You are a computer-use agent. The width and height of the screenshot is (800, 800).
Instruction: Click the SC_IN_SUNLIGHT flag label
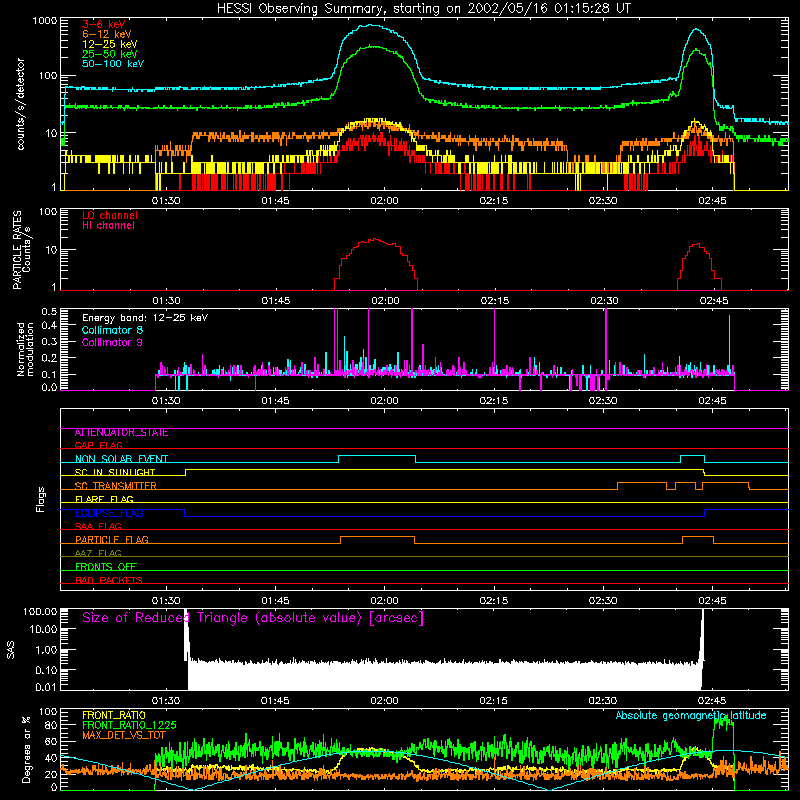[115, 472]
